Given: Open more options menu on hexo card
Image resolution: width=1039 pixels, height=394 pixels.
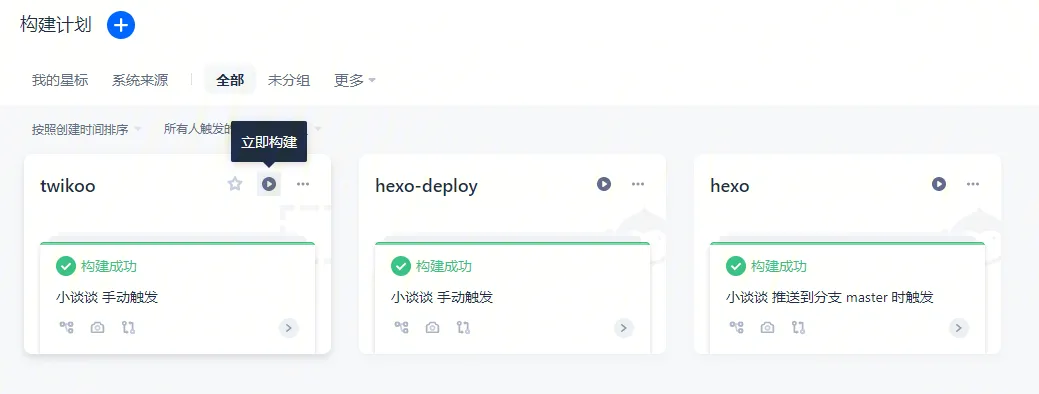Looking at the screenshot, I should pos(973,184).
